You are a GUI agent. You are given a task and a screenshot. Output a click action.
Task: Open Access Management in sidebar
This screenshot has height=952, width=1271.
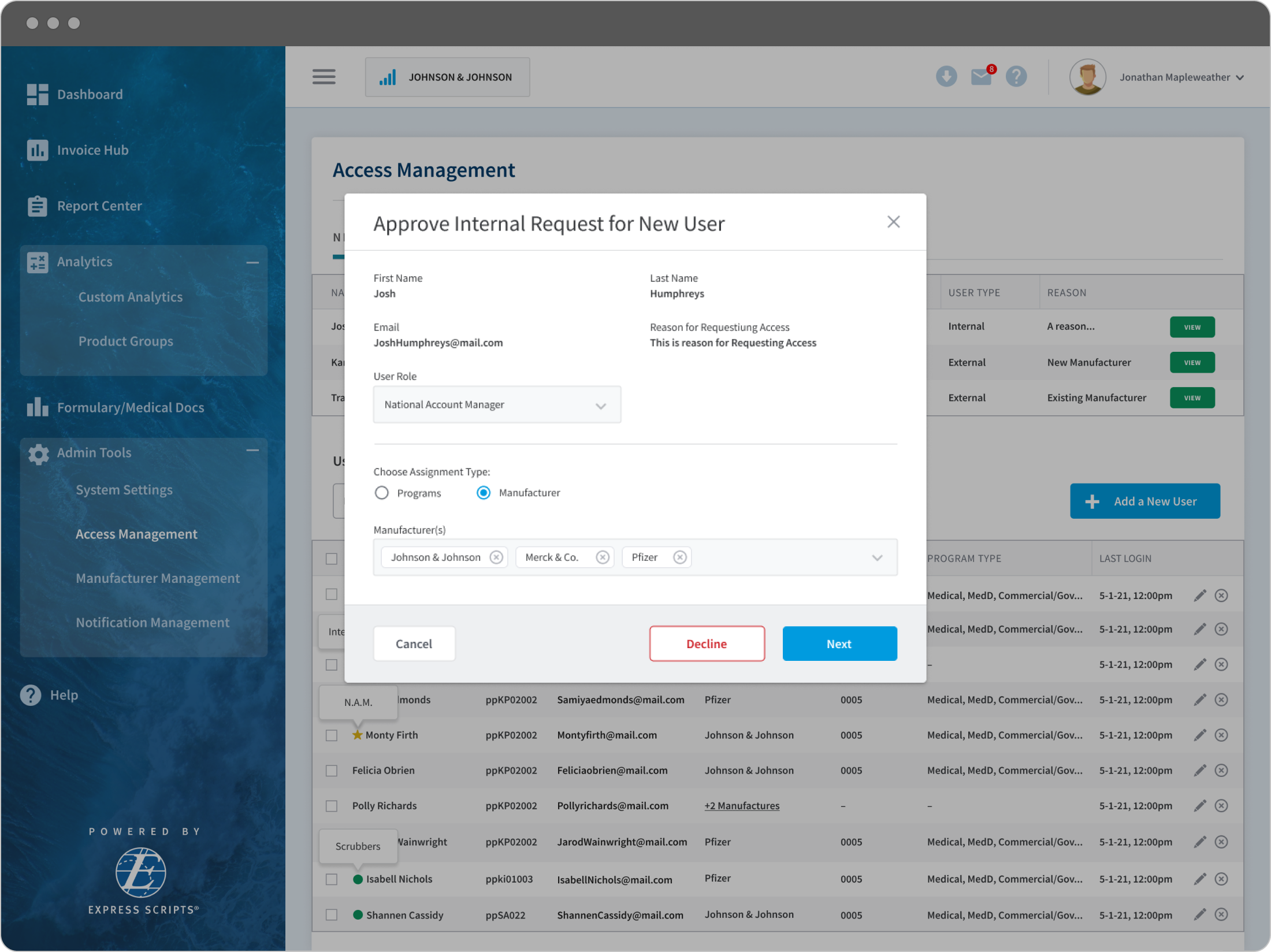136,534
